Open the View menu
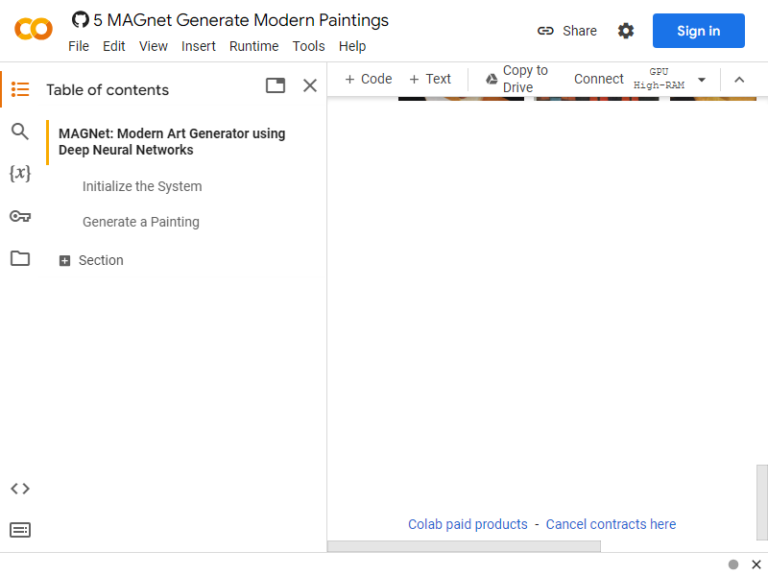768x576 pixels. [x=153, y=46]
